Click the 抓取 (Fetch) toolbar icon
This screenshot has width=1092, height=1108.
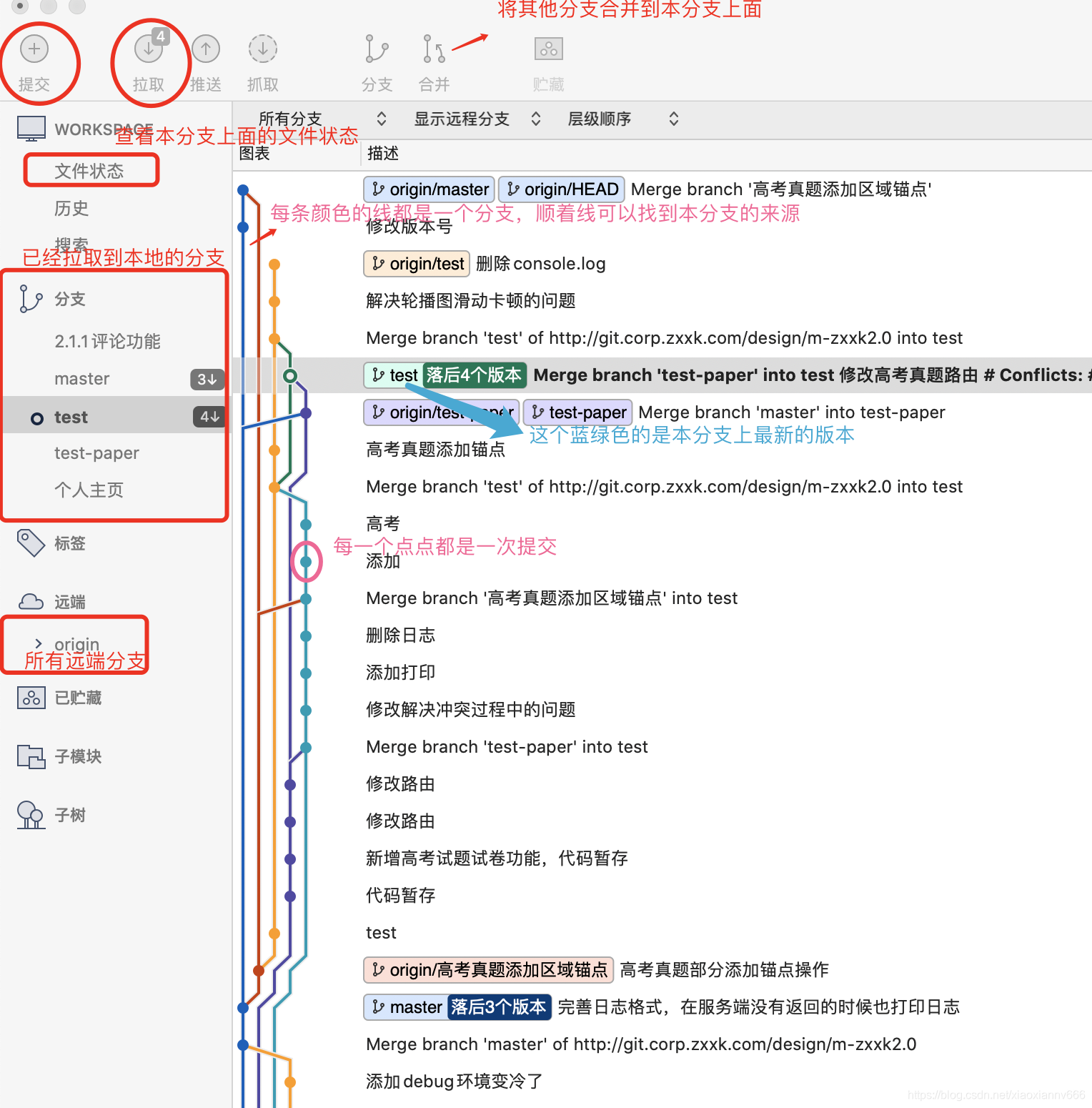tap(263, 49)
